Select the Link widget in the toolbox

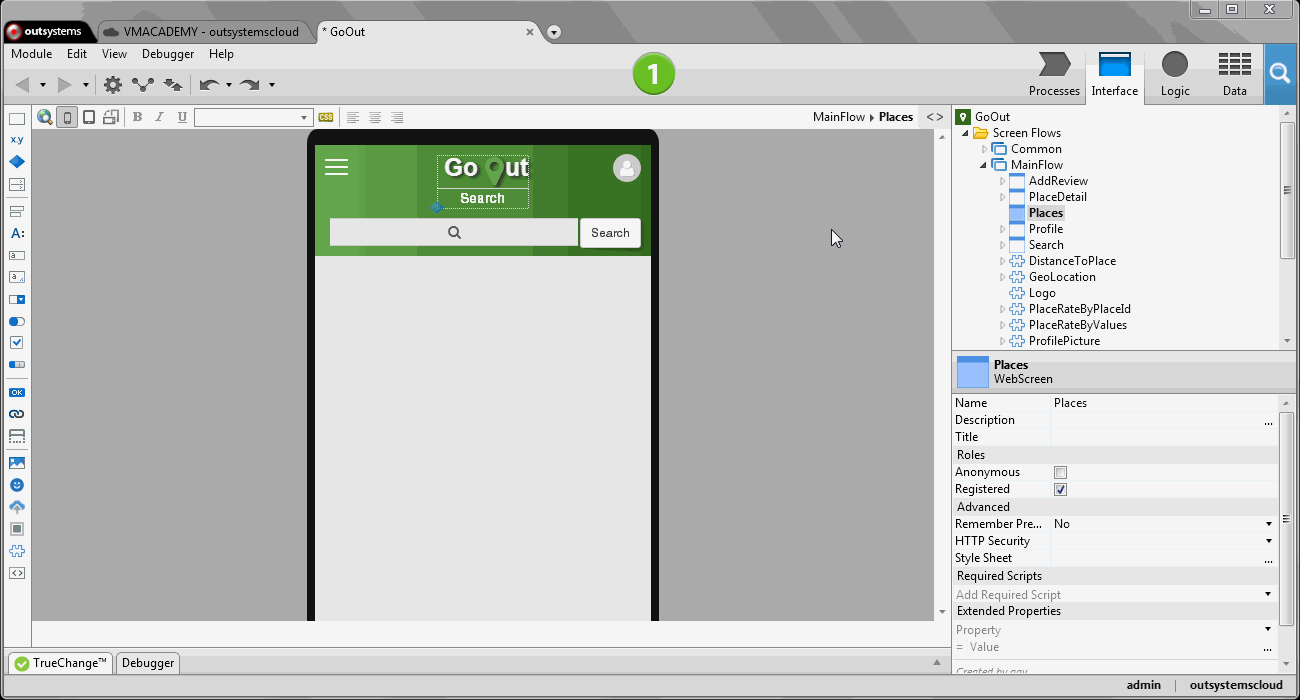point(17,414)
